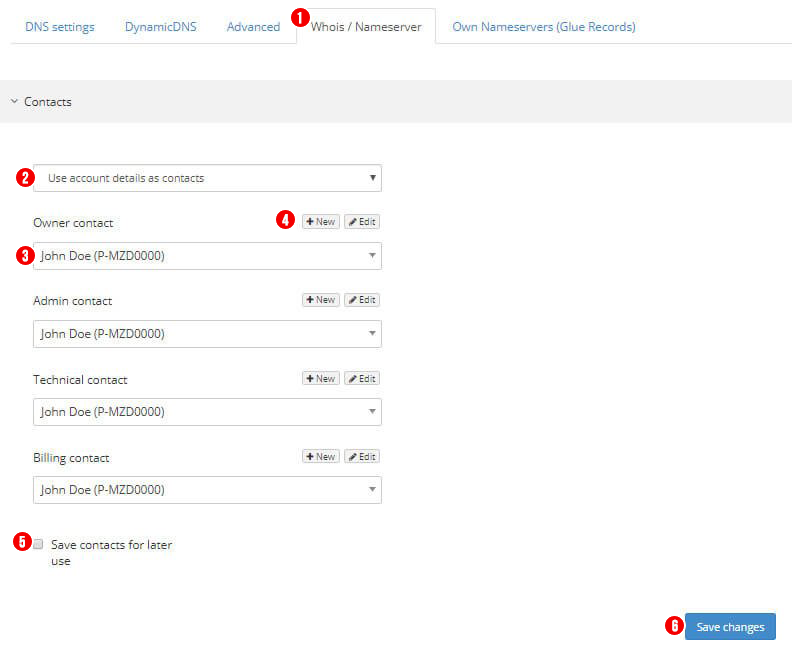This screenshot has width=792, height=648.
Task: Add a new Technical contact
Action: pos(321,378)
